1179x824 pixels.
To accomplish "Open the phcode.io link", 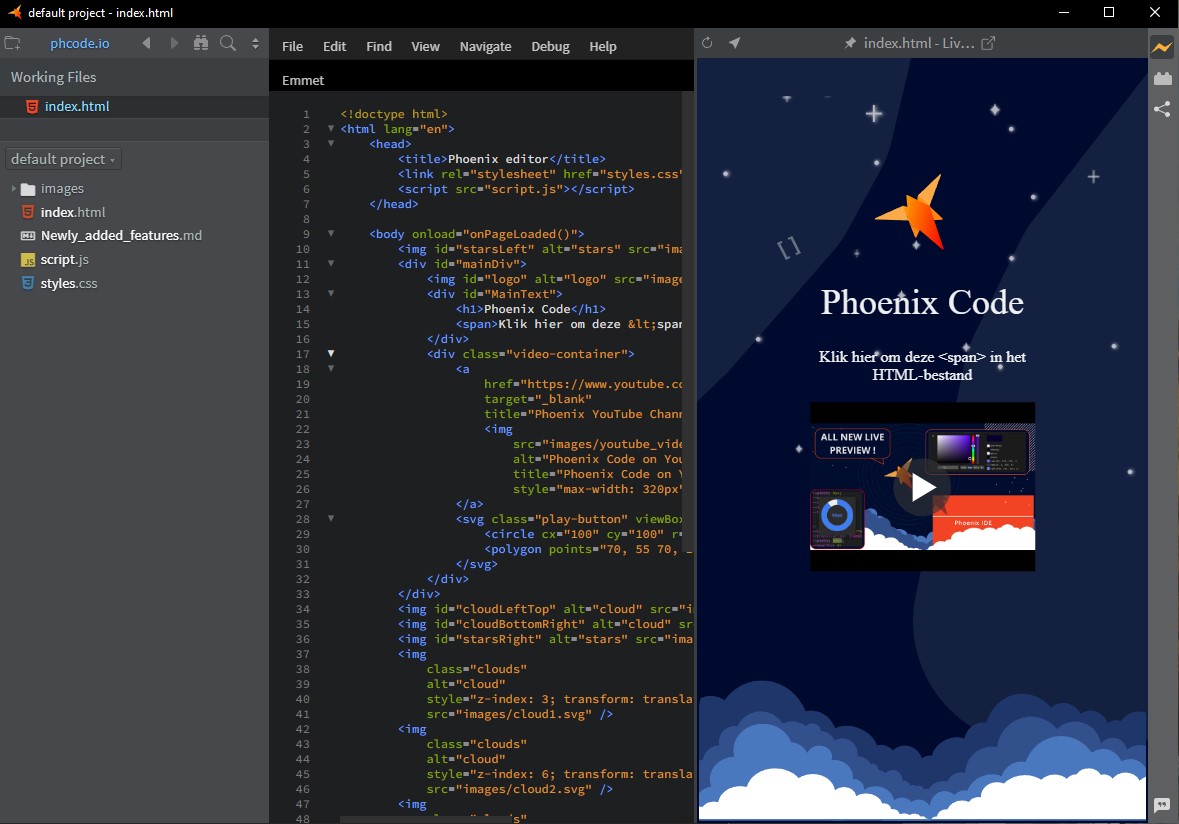I will point(80,44).
